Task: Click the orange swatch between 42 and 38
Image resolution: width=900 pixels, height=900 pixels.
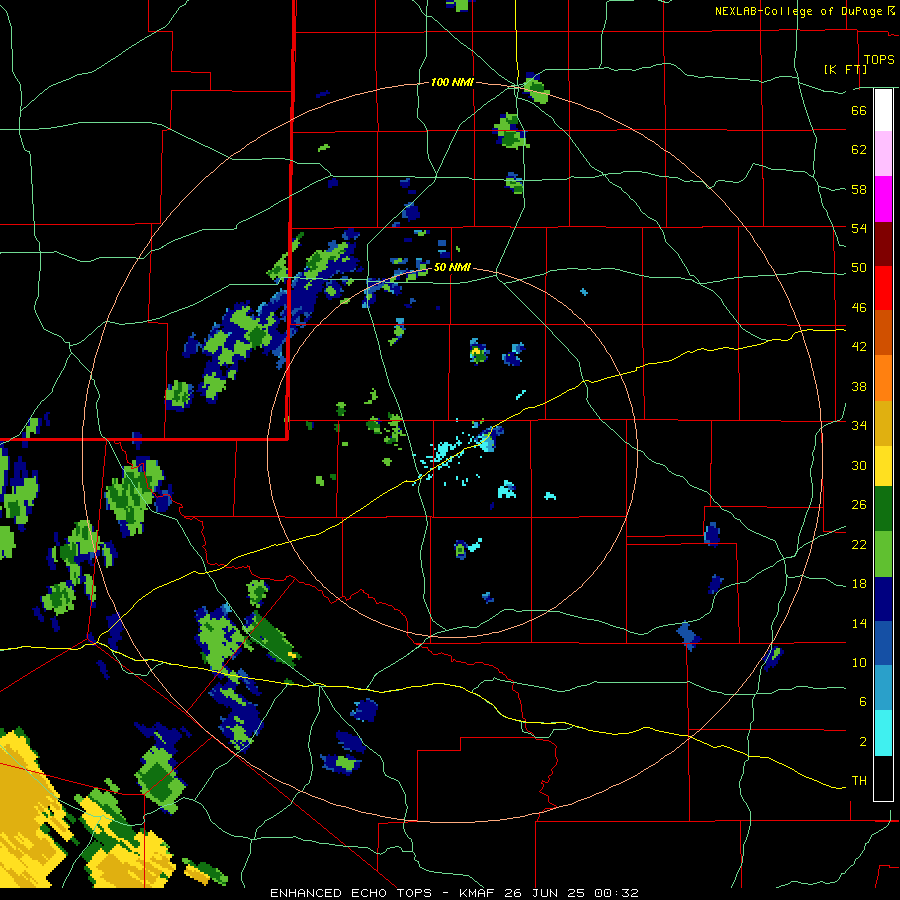Action: (x=883, y=378)
